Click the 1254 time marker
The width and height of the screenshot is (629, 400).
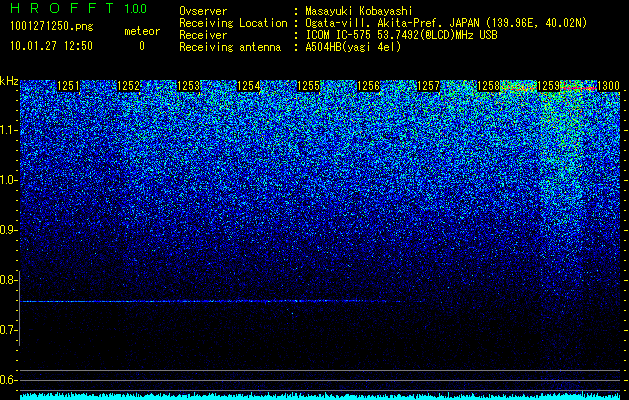pyautogui.click(x=249, y=86)
